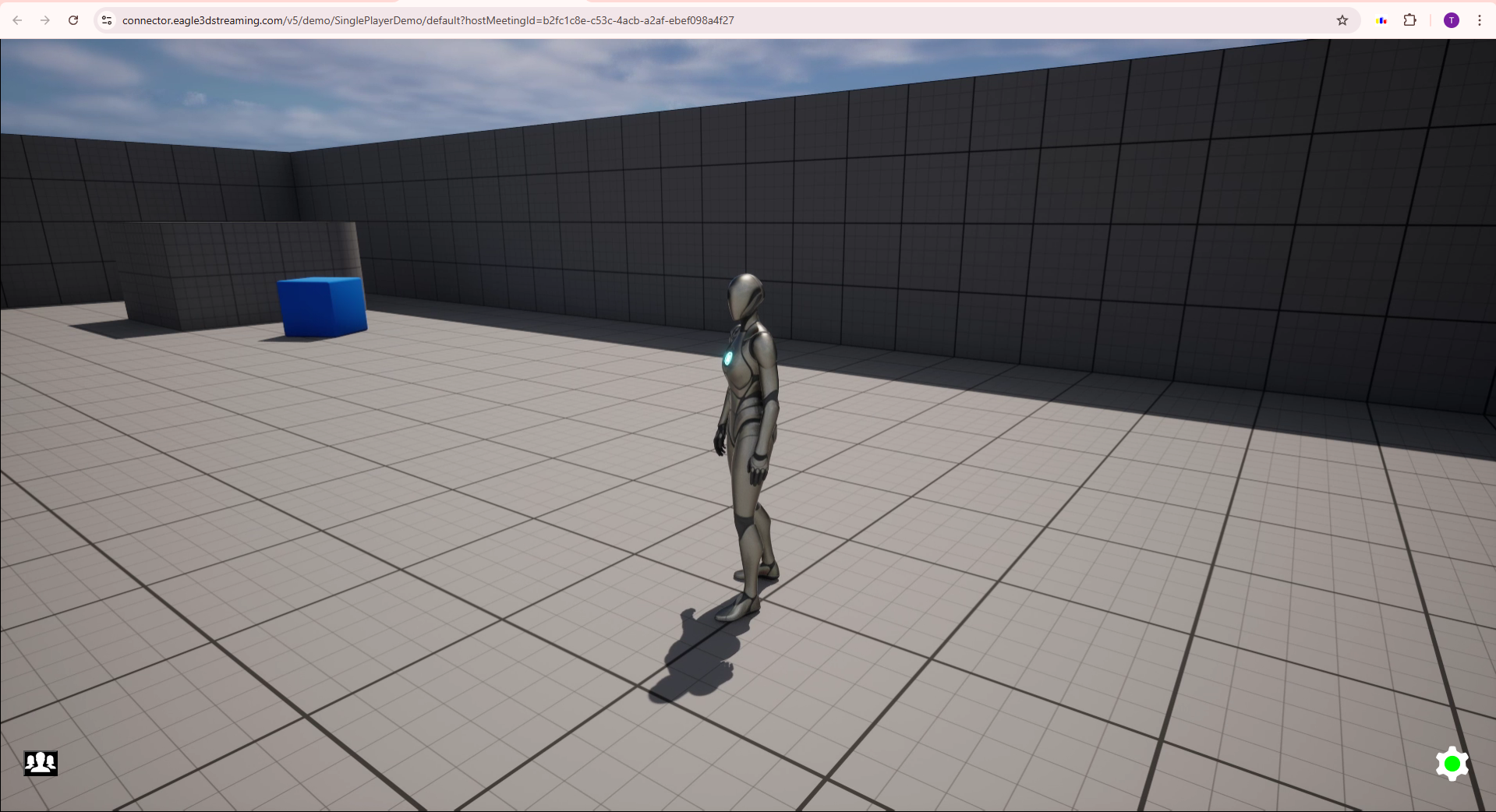Click the robot's front foot
1496x812 pixels.
point(737,609)
